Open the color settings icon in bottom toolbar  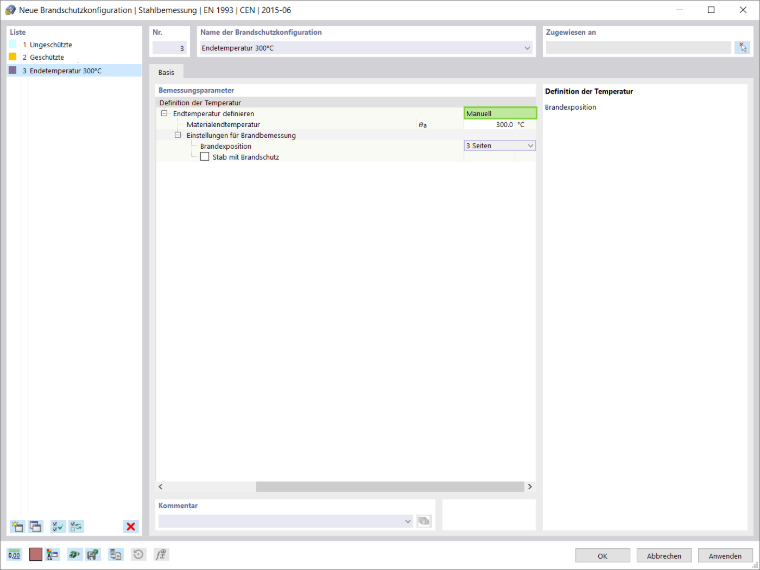(x=52, y=554)
